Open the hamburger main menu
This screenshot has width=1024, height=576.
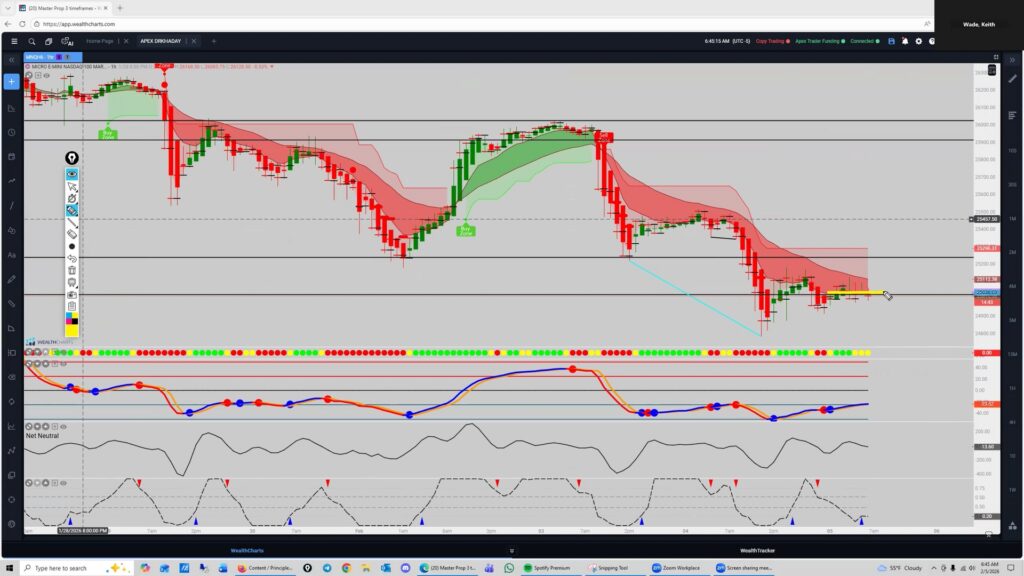[13, 41]
